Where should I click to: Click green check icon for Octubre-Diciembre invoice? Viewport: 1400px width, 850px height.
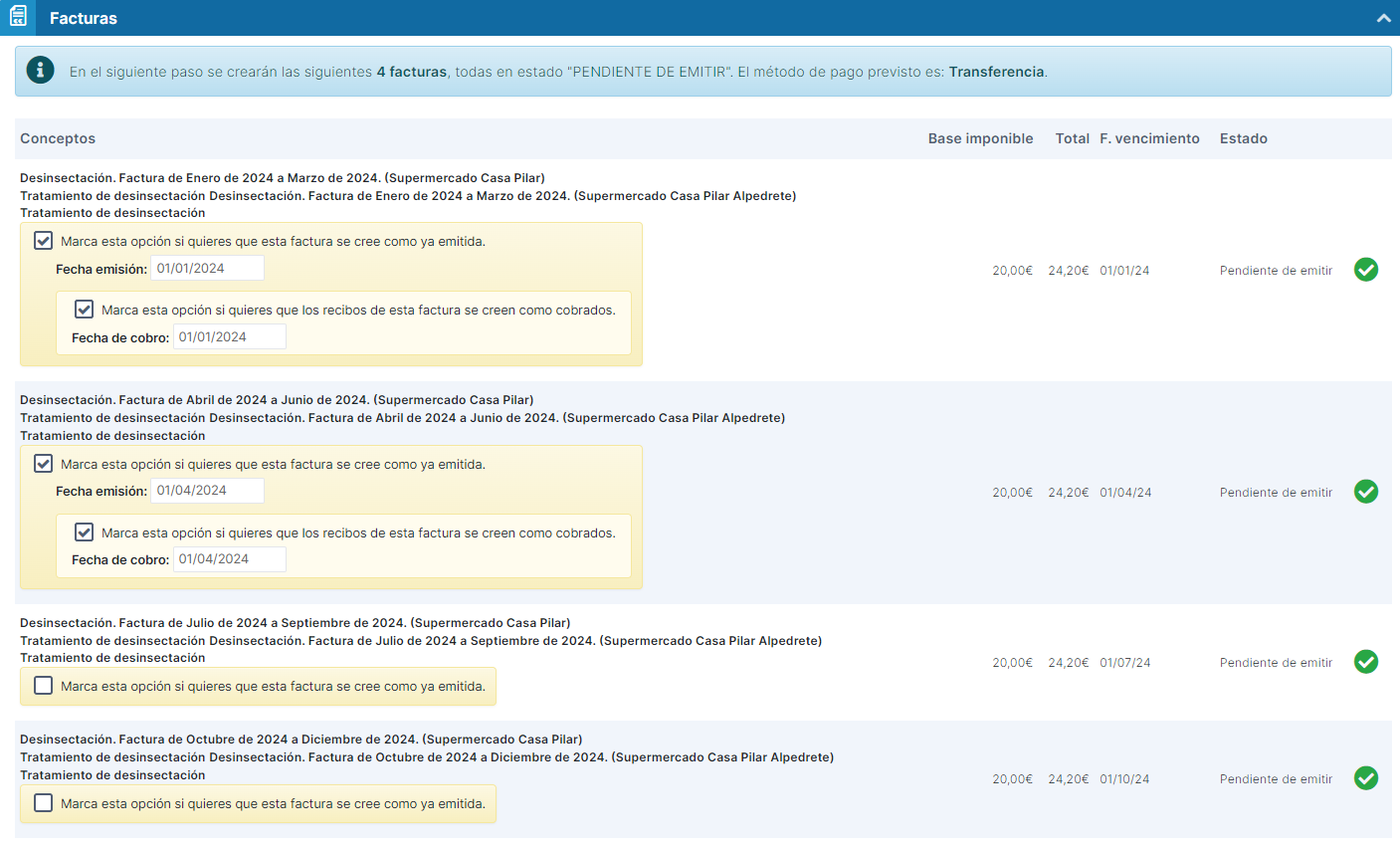1365,778
